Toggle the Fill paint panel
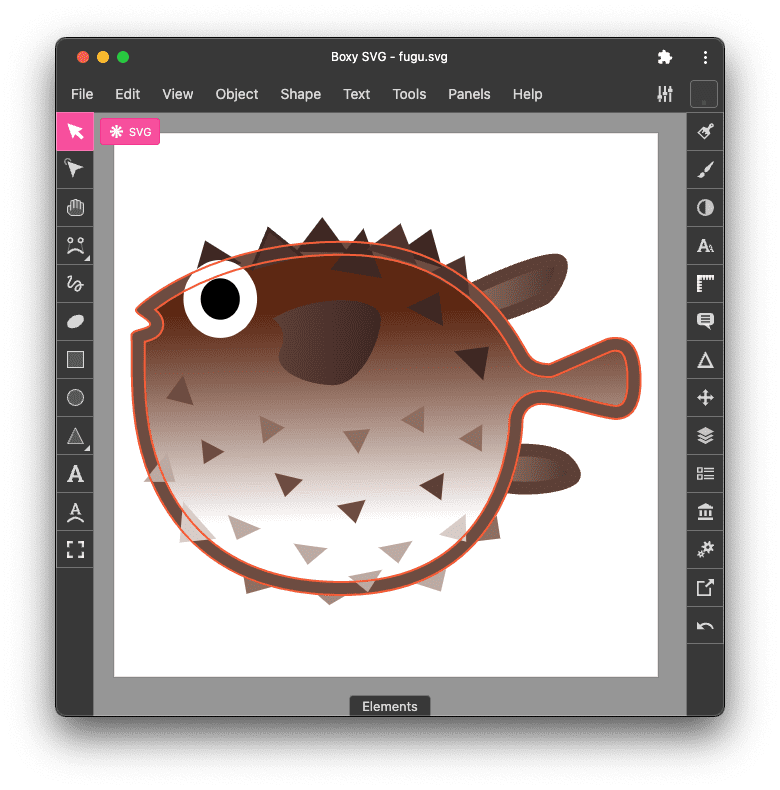Viewport: 780px width, 790px height. click(x=705, y=132)
